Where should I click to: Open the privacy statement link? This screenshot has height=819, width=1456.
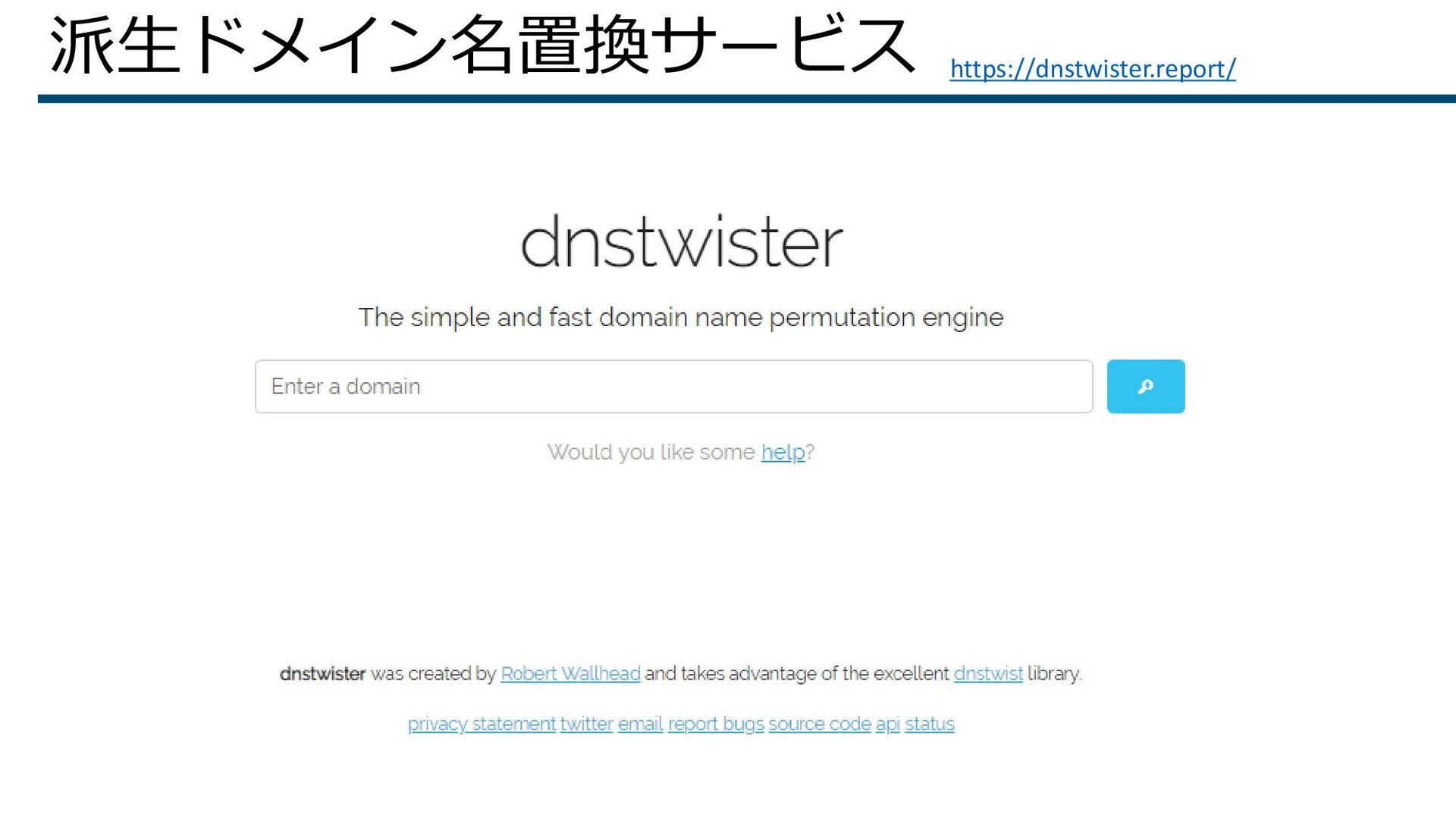482,724
